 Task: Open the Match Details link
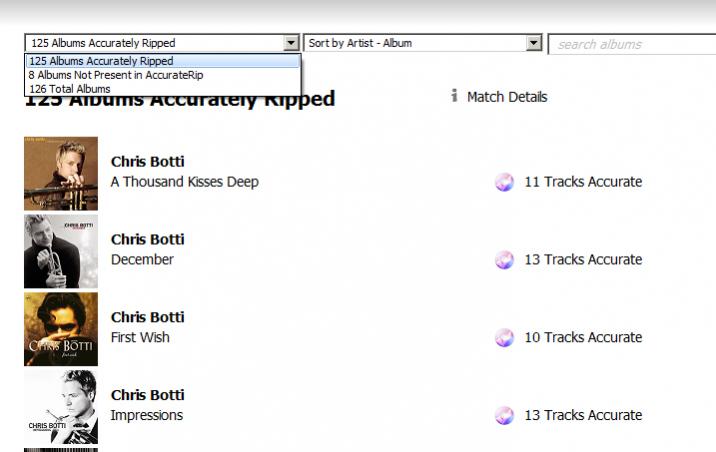coord(507,97)
